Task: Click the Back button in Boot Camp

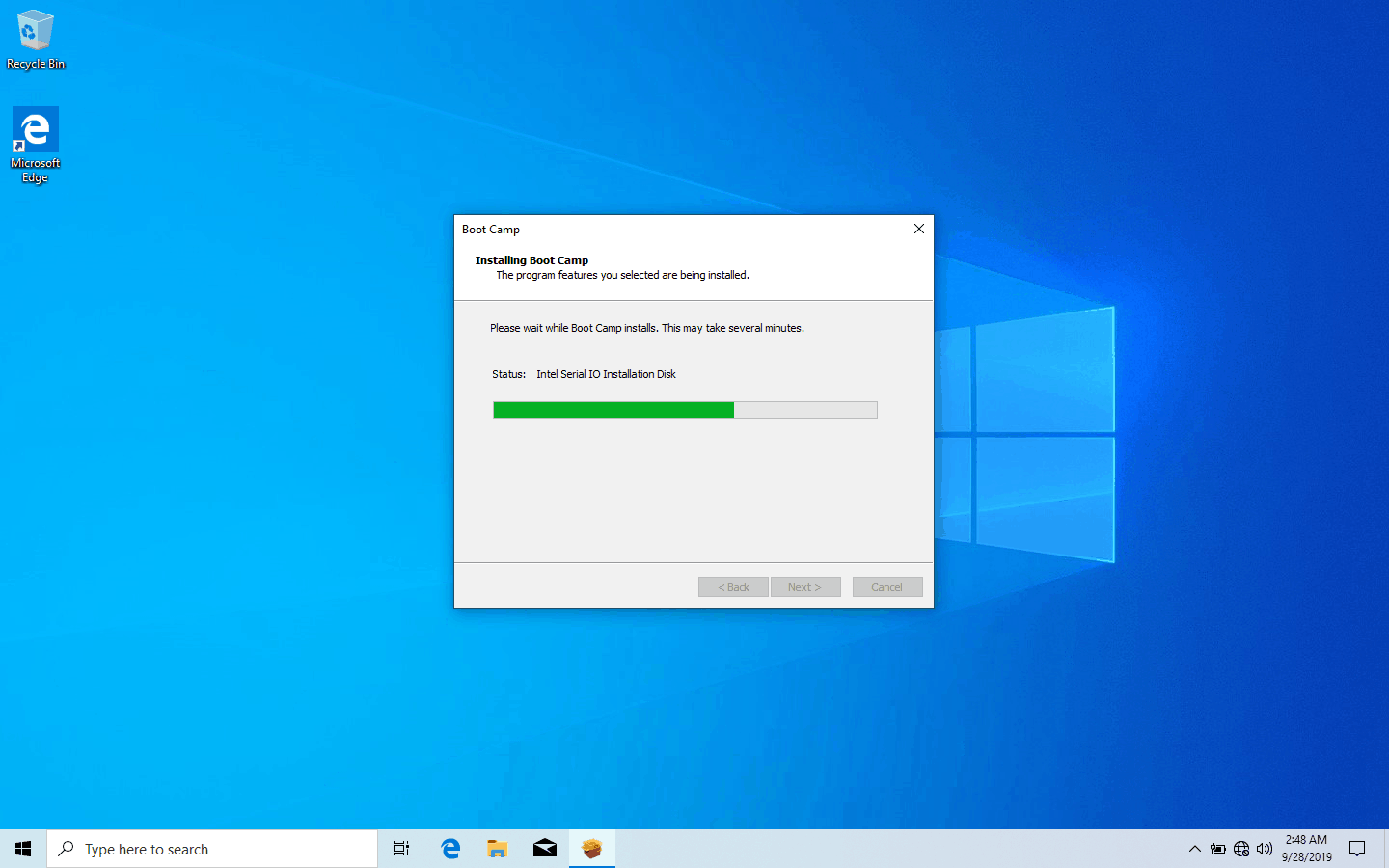Action: coord(733,587)
